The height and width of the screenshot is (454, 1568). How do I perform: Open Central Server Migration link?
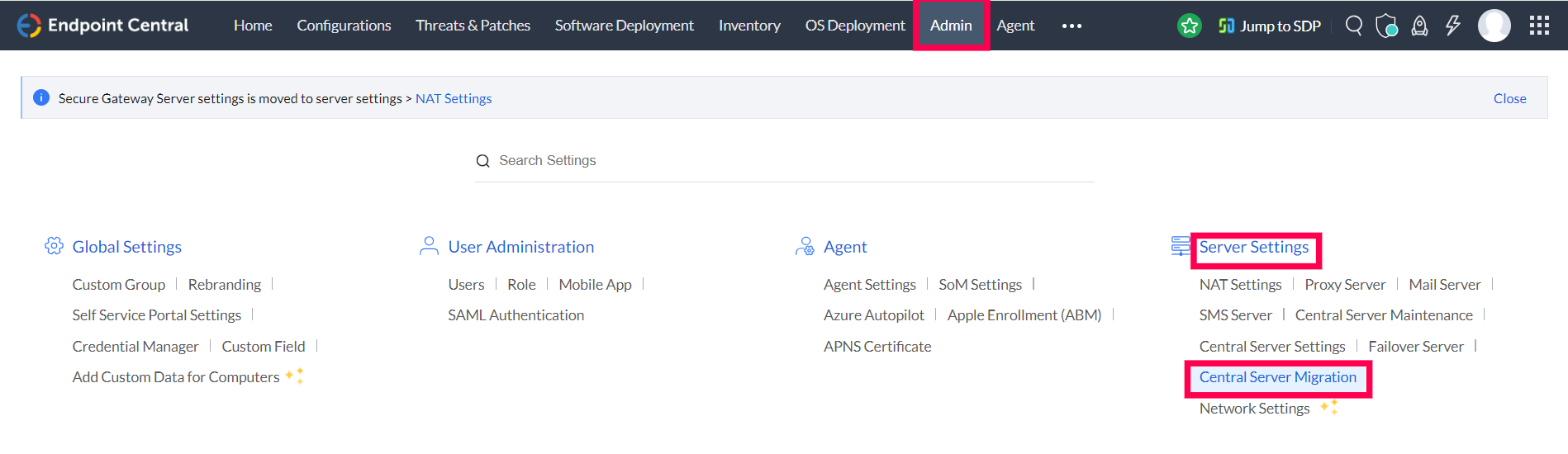(1277, 377)
